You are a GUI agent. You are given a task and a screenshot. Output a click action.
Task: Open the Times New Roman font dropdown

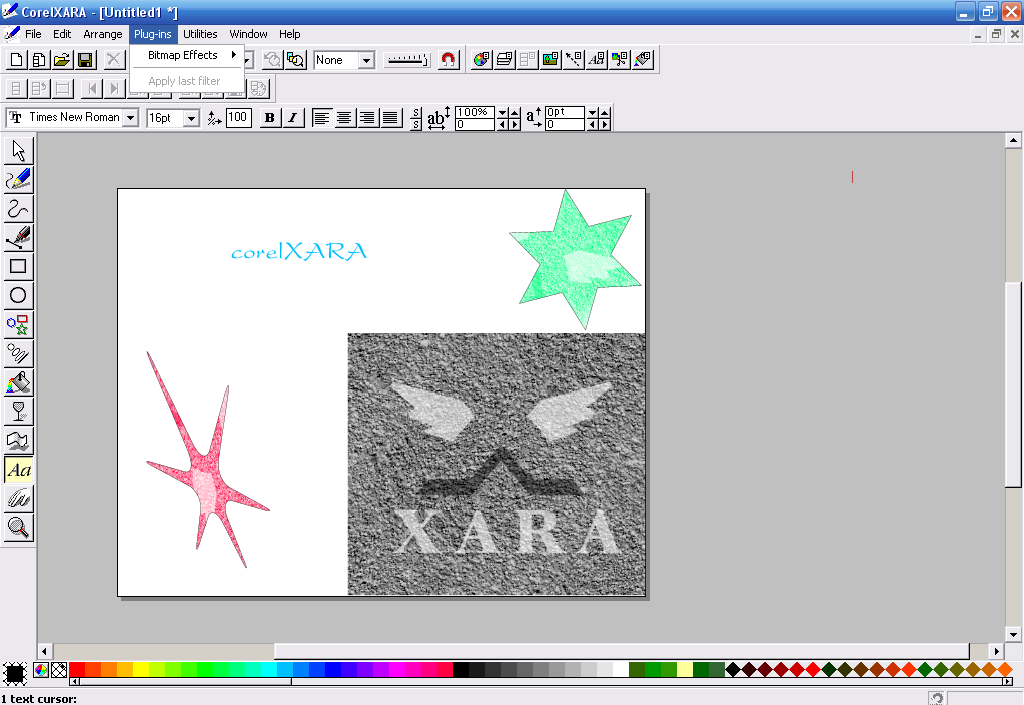point(131,118)
